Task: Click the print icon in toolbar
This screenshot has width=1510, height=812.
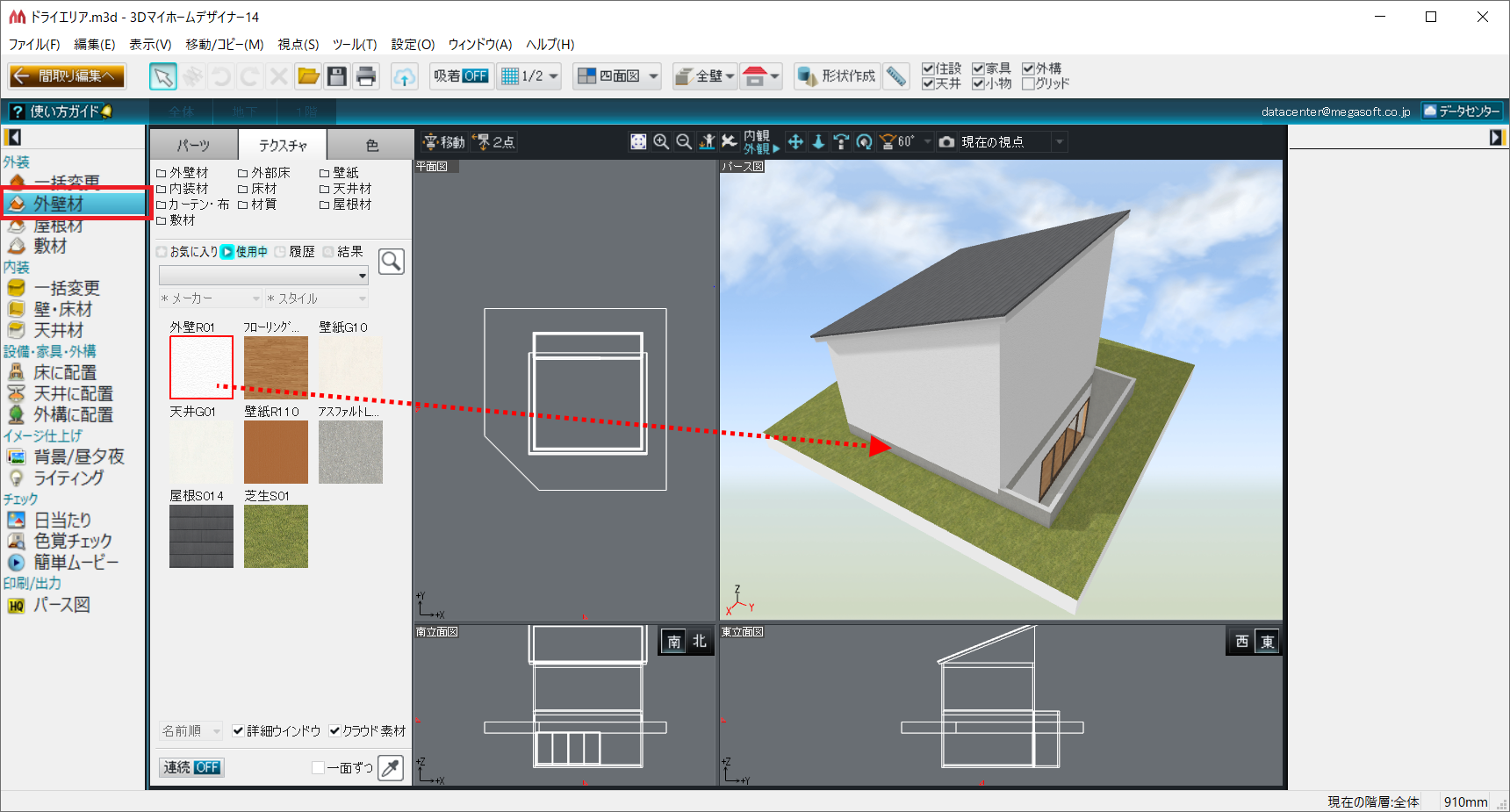Action: (x=366, y=76)
